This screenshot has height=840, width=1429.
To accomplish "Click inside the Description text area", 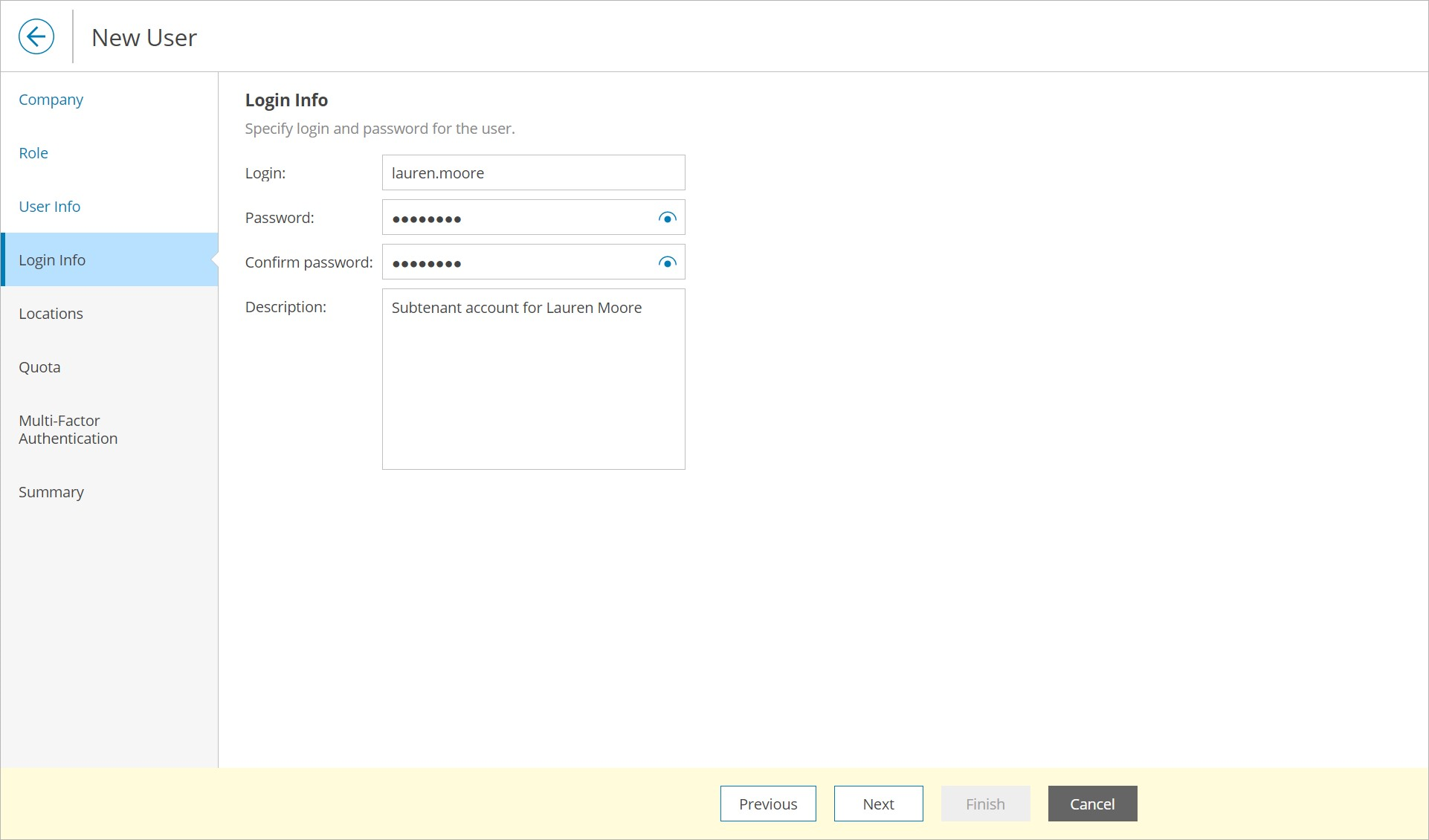I will [533, 387].
